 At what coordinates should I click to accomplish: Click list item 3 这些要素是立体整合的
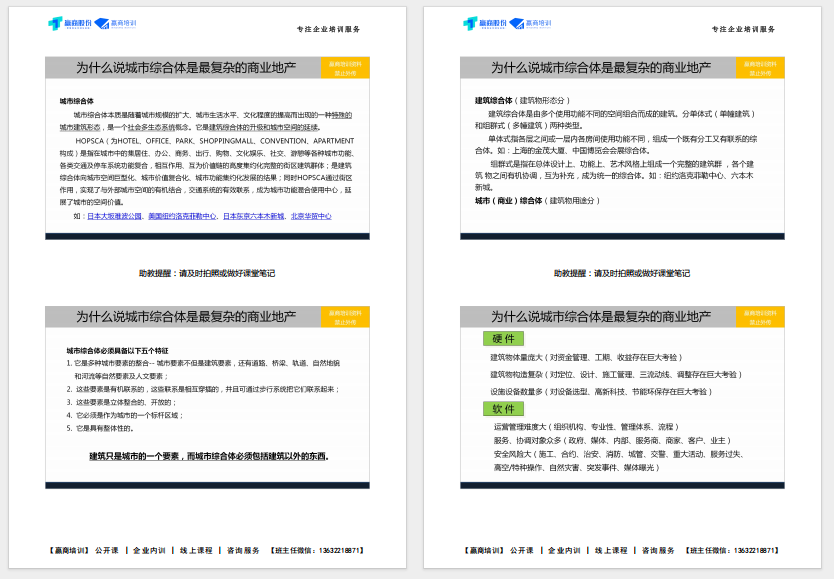tap(122, 402)
